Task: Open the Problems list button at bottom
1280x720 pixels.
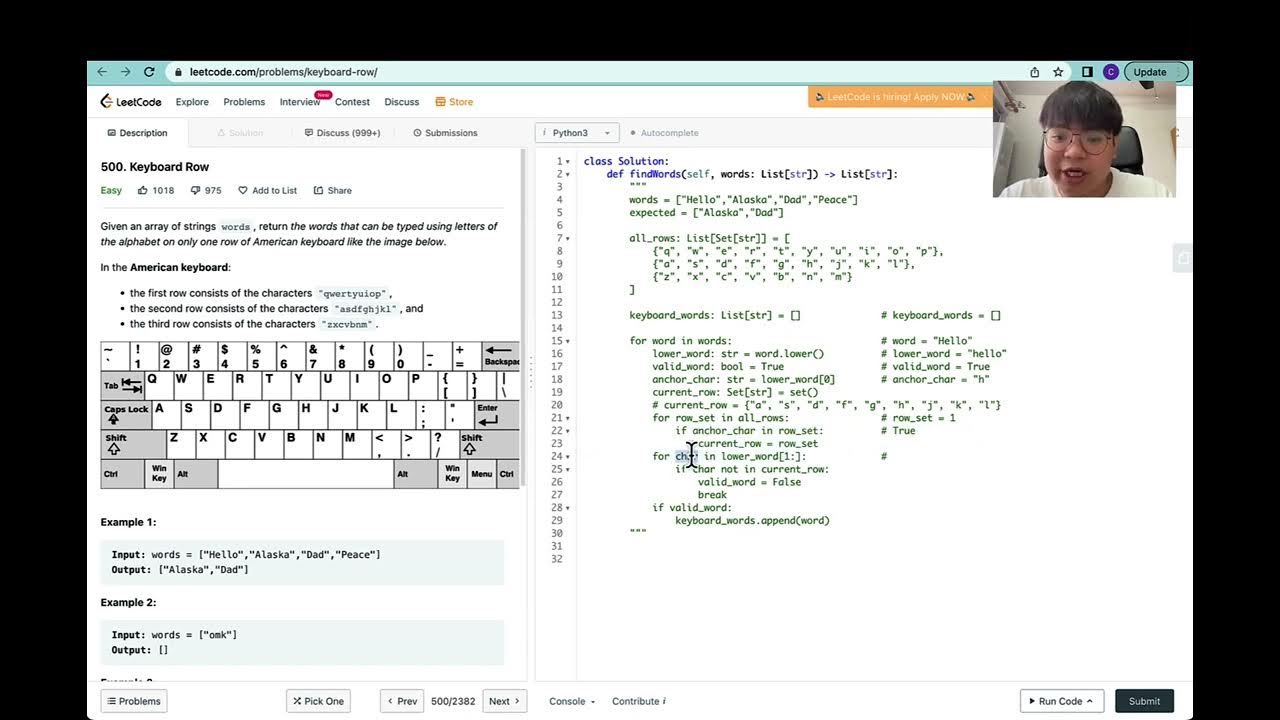Action: (x=134, y=701)
